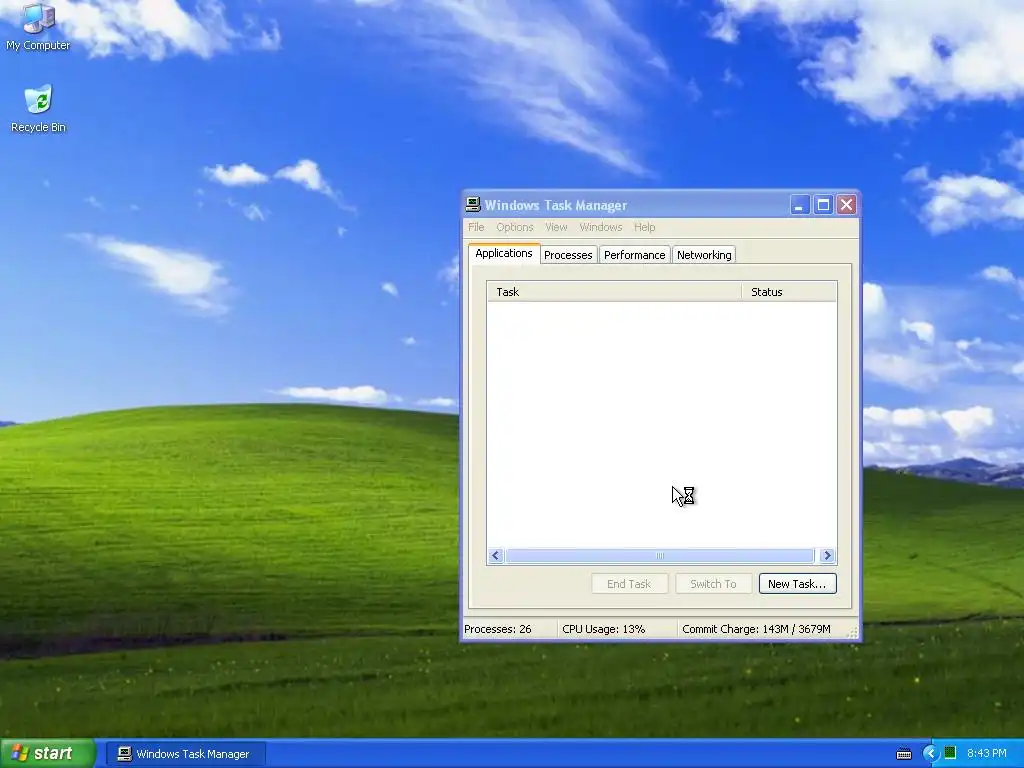Open the File menu
Screen dimensions: 1024x768
click(476, 227)
